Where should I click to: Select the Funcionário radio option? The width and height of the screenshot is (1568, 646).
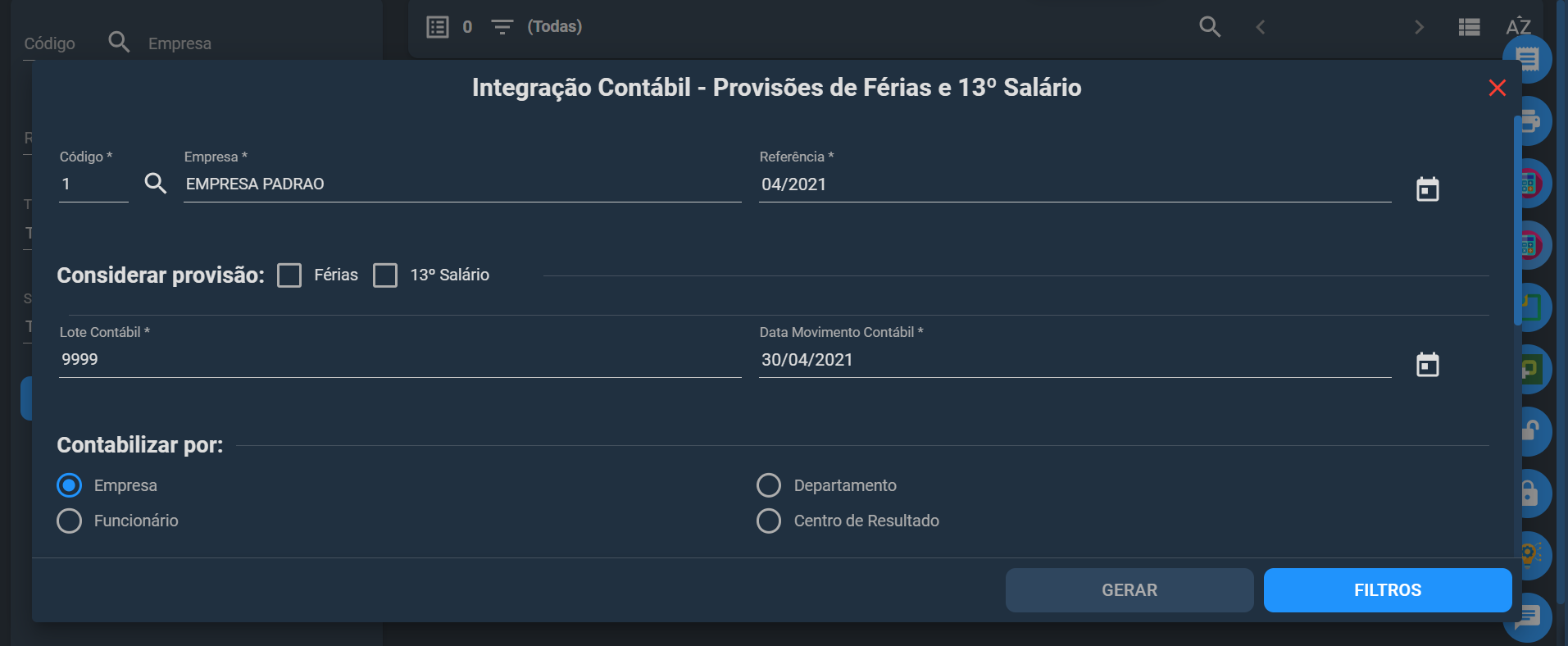pos(70,521)
